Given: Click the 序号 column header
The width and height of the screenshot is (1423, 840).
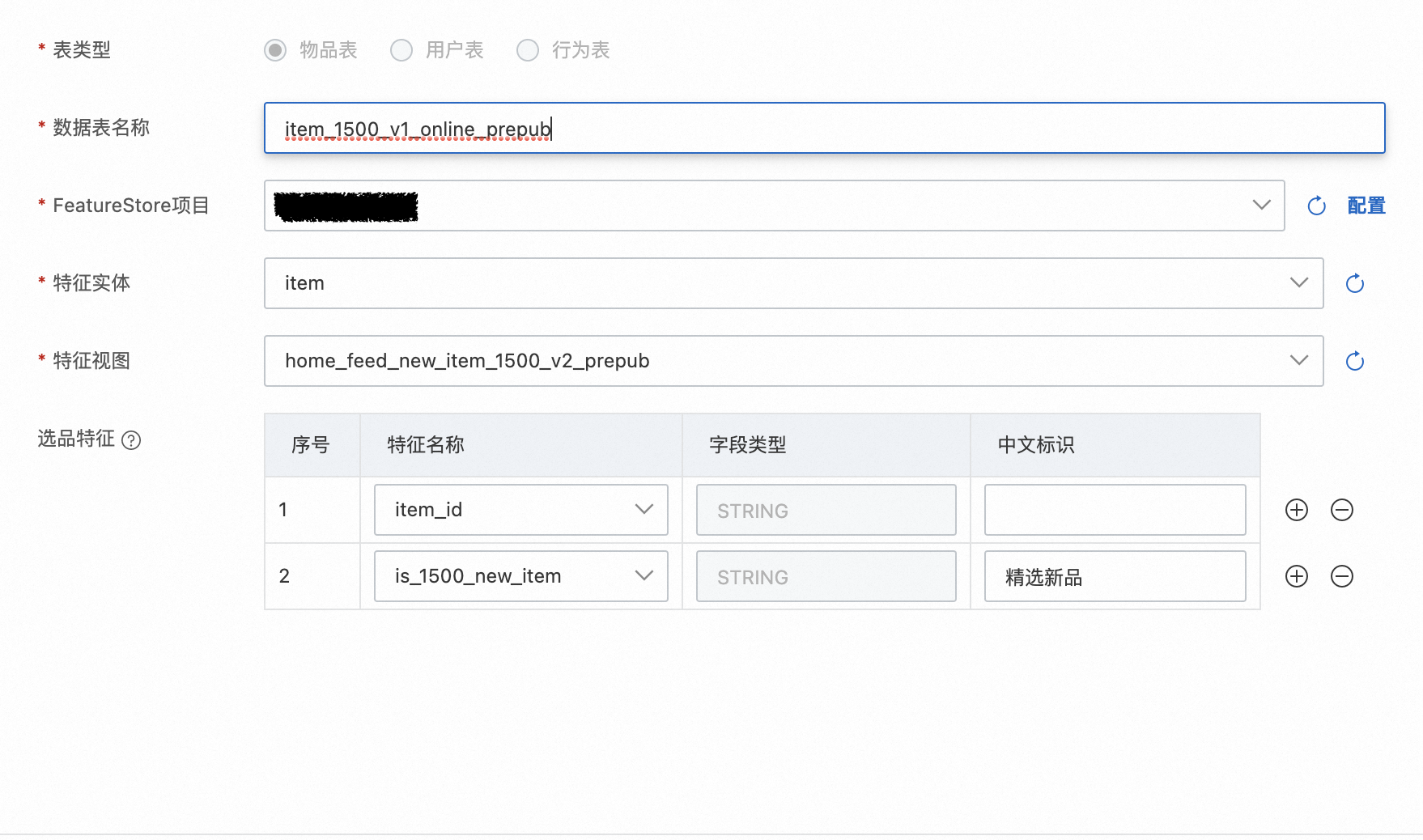Looking at the screenshot, I should click(311, 445).
